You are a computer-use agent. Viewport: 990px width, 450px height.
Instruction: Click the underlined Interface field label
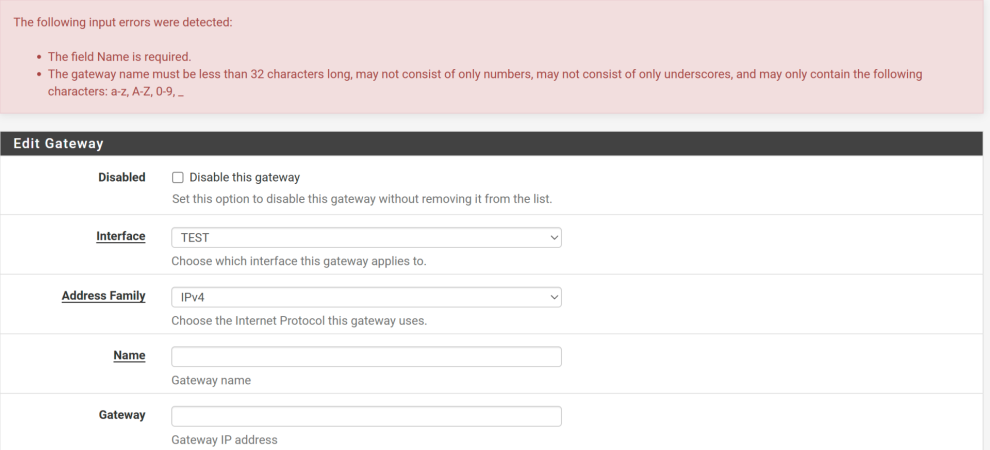tap(121, 236)
